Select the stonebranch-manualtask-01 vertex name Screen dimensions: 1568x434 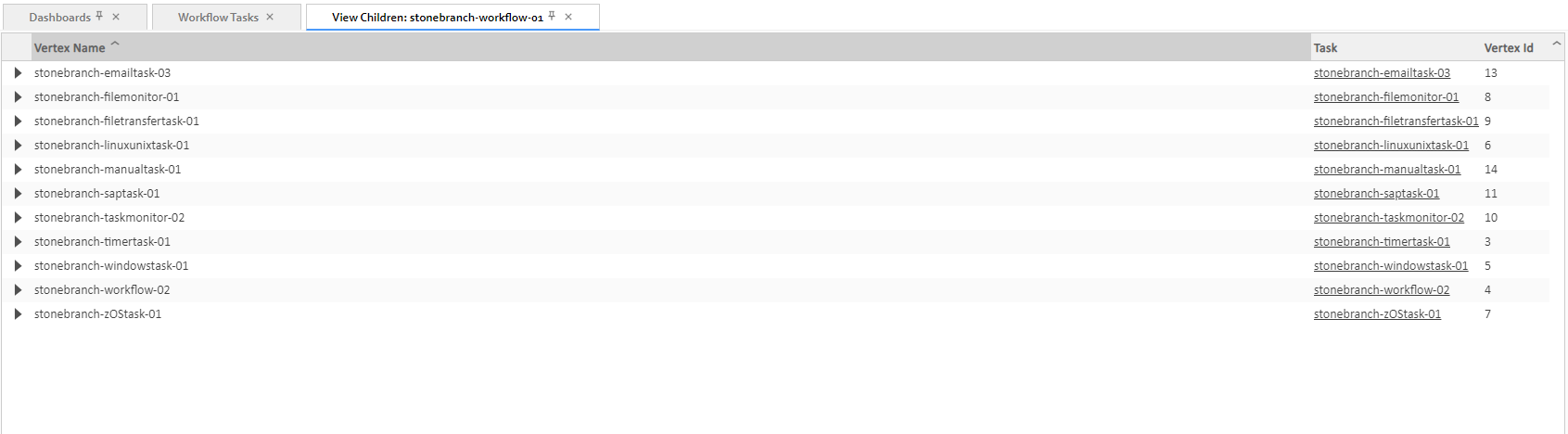coord(108,170)
